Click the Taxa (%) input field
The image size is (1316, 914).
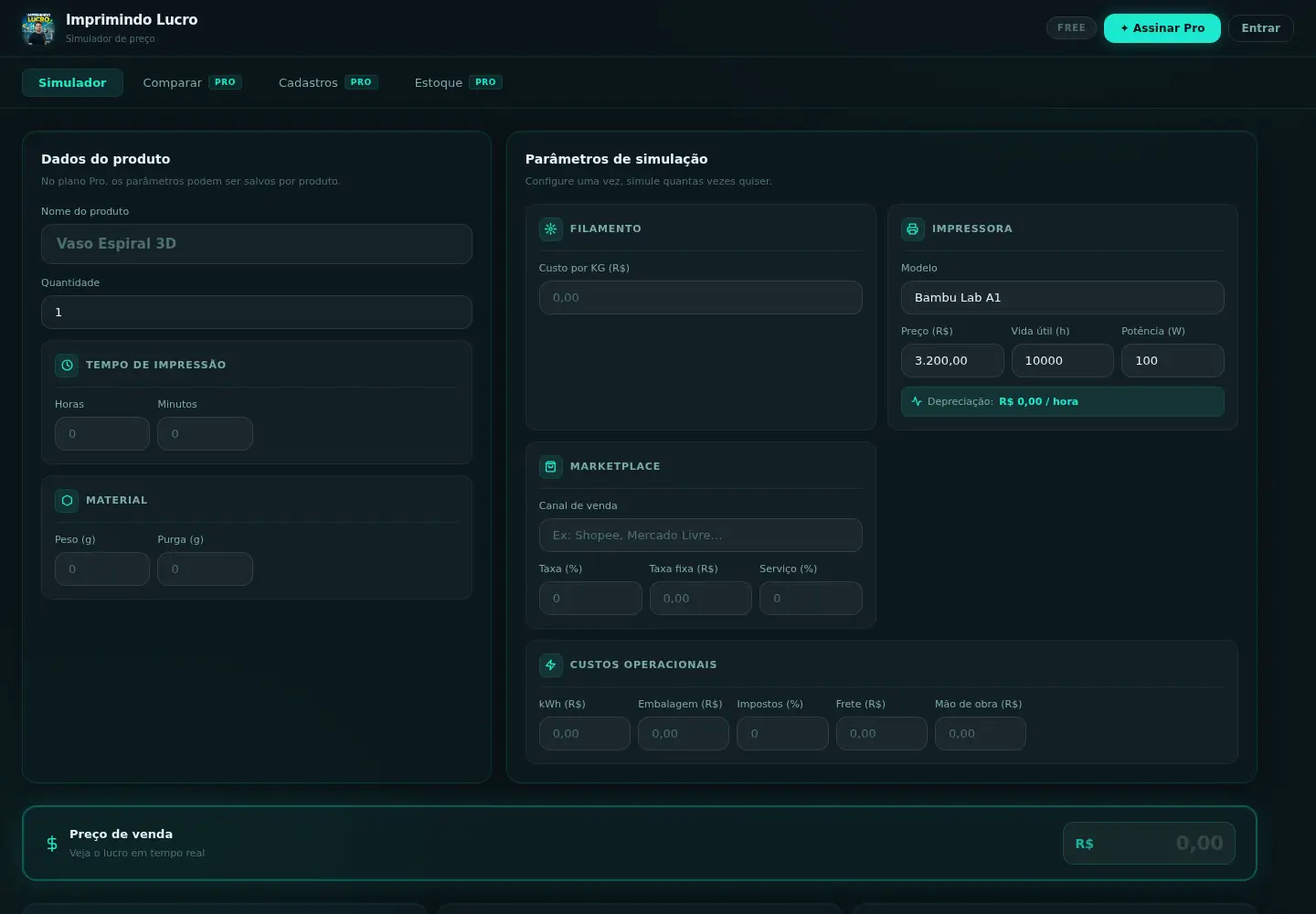(590, 599)
